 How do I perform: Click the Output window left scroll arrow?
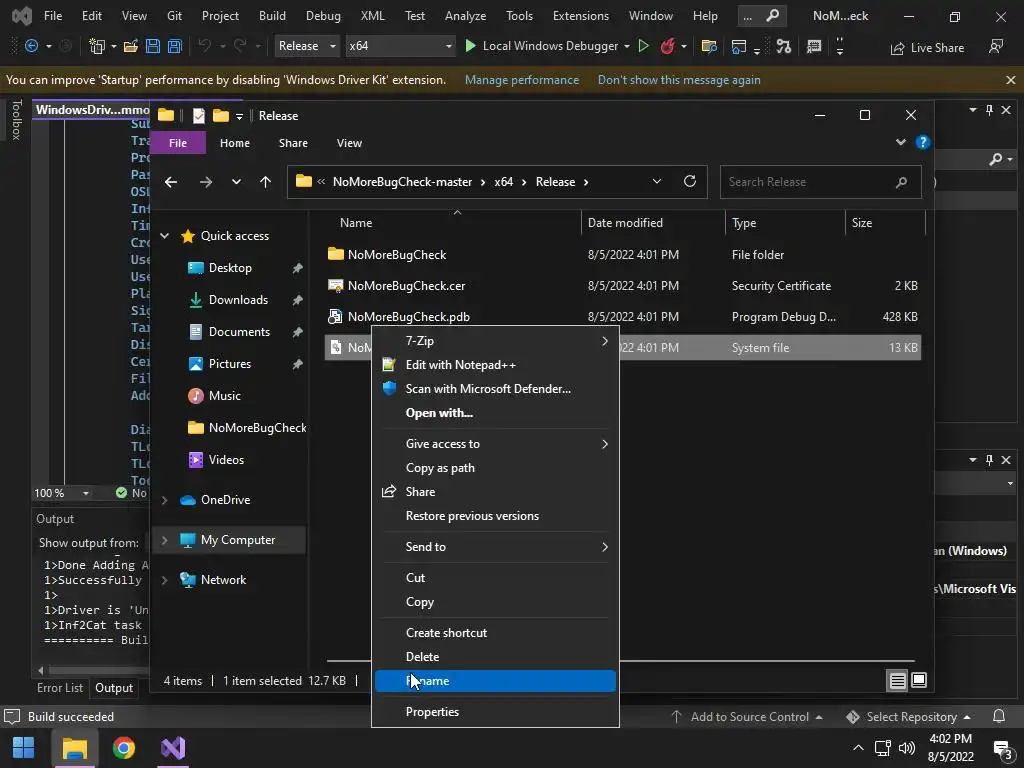40,670
